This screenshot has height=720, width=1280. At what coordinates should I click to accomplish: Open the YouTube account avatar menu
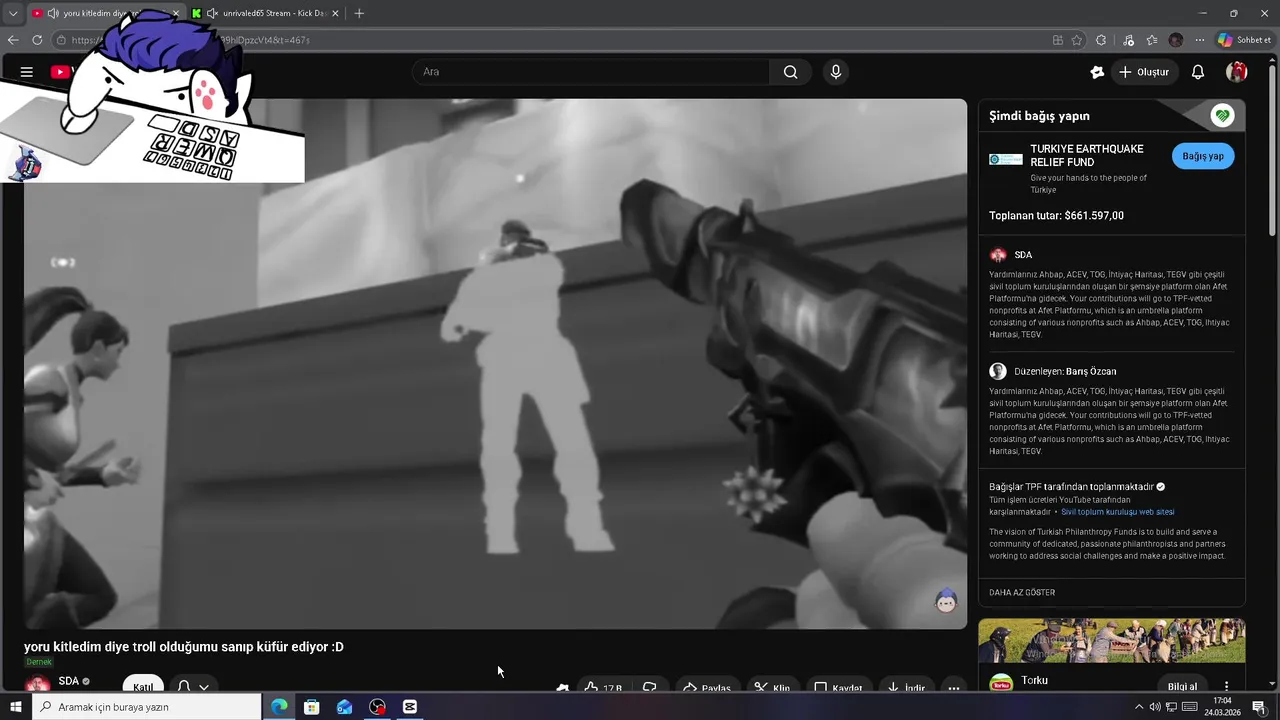[x=1237, y=72]
